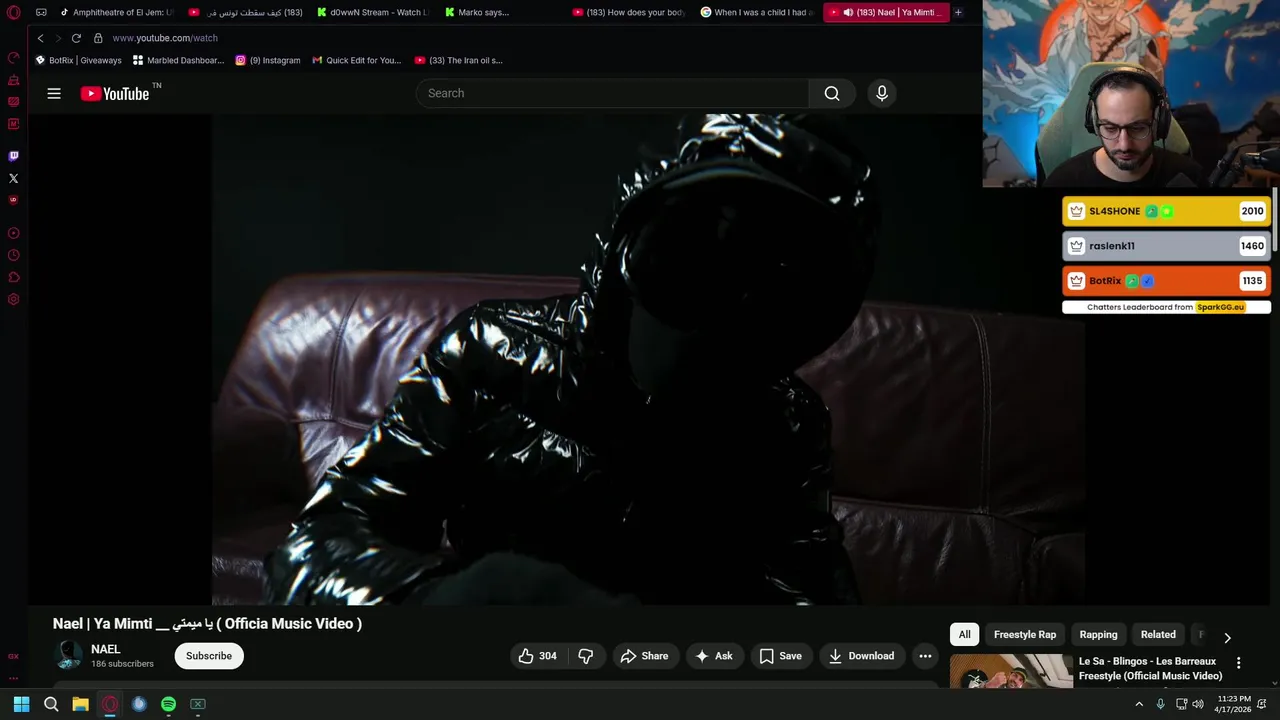Subscribe to the NAEL channel

tap(209, 656)
